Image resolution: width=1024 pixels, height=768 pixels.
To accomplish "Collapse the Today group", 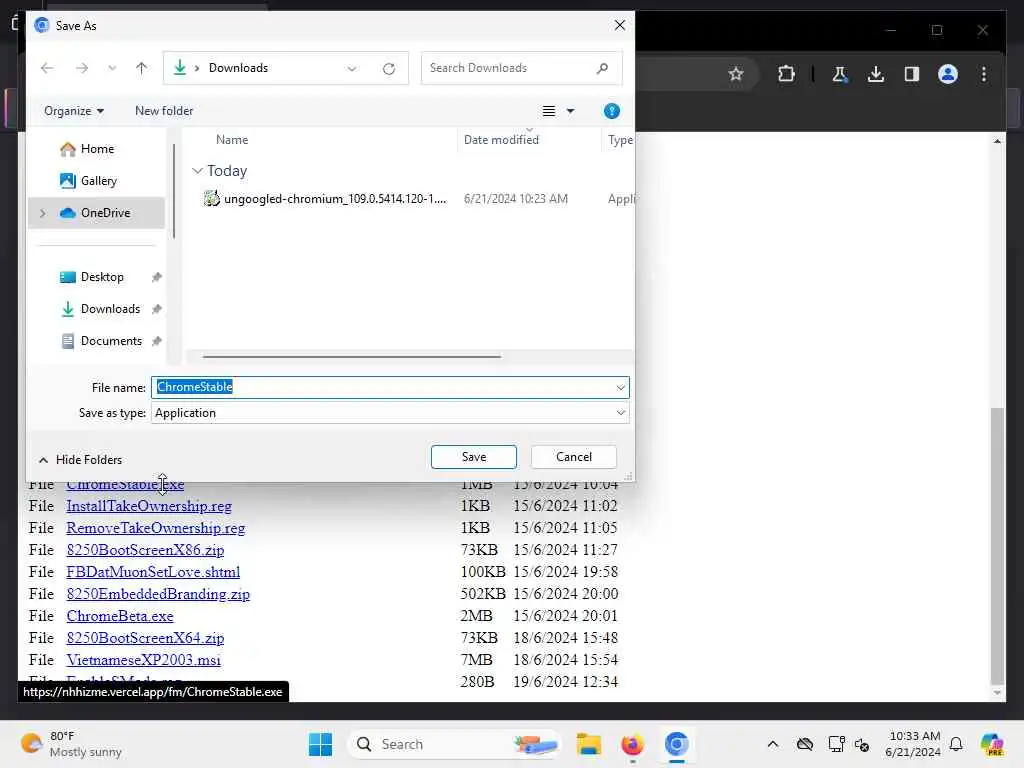I will [197, 170].
